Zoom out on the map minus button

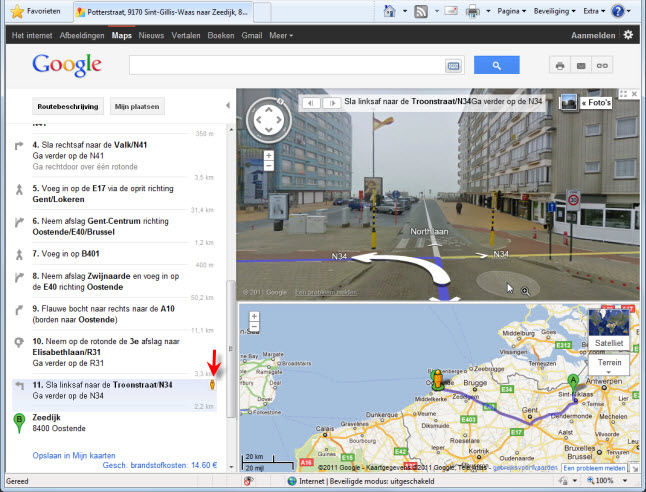tap(254, 327)
